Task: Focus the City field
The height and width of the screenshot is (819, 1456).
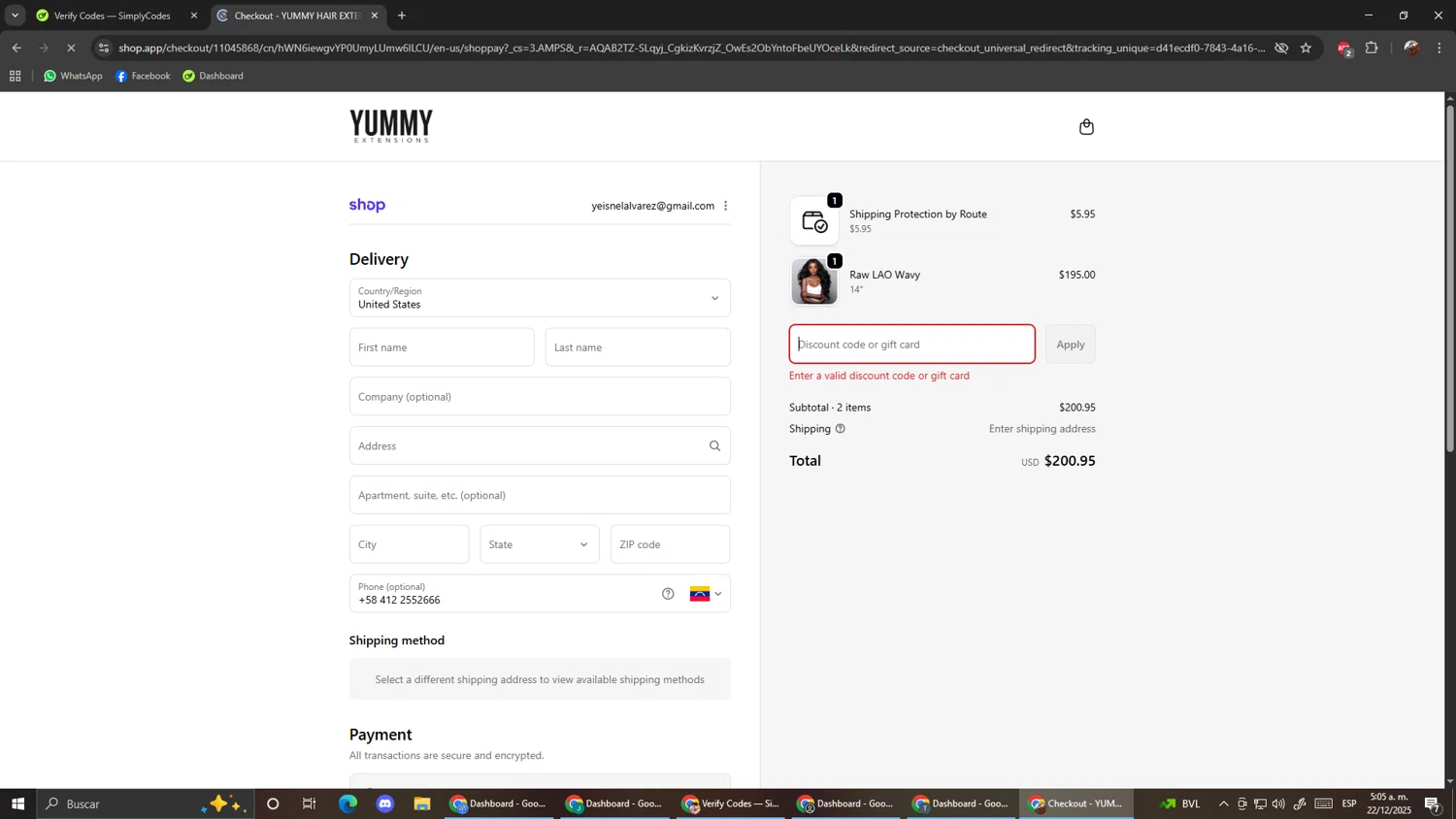Action: 409,544
